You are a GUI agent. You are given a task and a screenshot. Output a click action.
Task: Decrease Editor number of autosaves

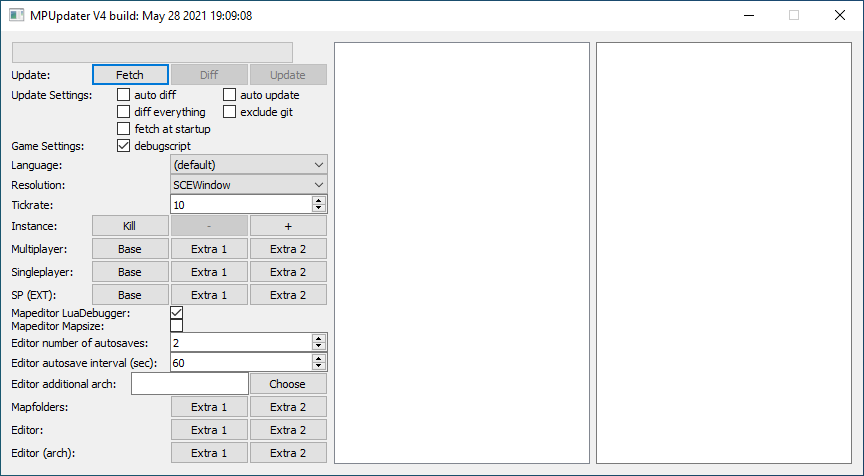319,347
